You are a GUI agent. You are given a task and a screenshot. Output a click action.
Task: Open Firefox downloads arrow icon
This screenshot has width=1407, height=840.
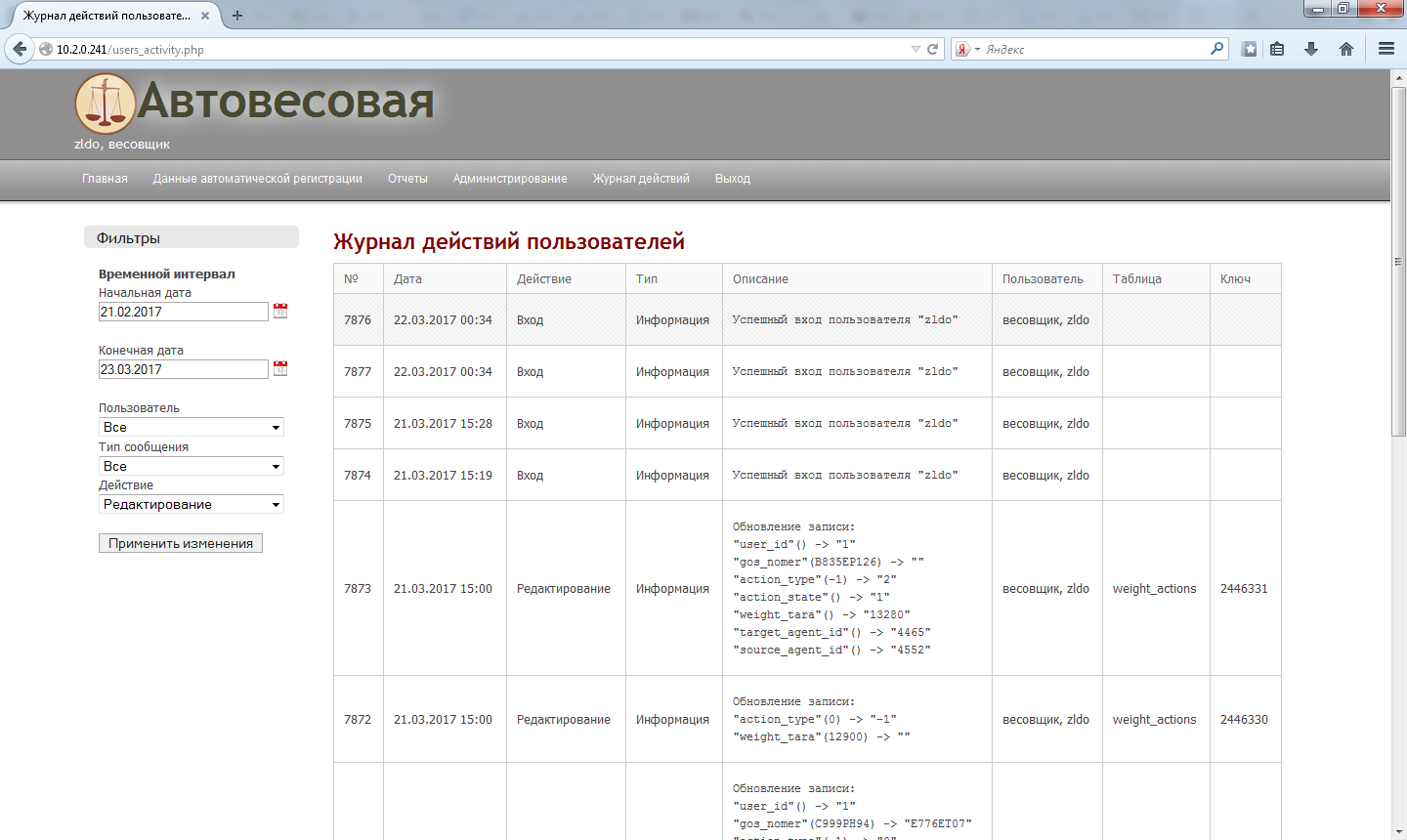[1311, 49]
